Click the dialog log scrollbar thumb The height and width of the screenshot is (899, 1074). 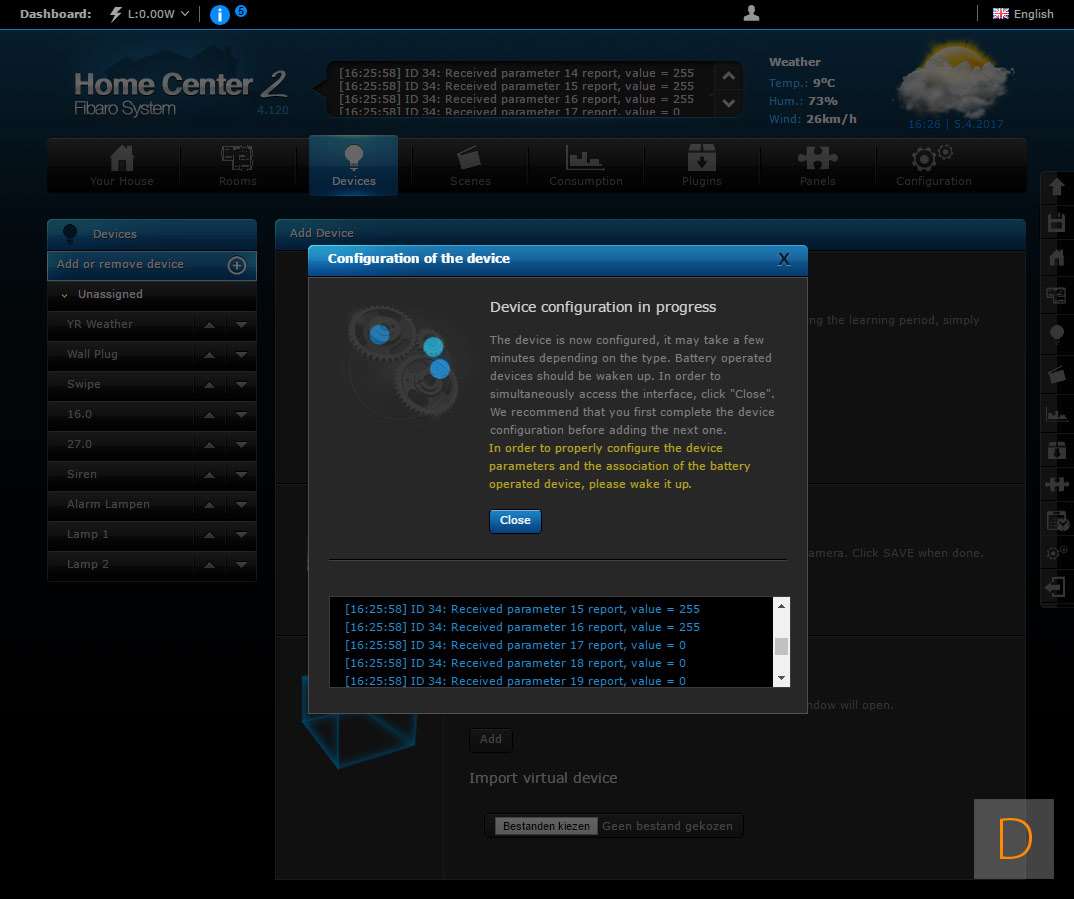[781, 646]
